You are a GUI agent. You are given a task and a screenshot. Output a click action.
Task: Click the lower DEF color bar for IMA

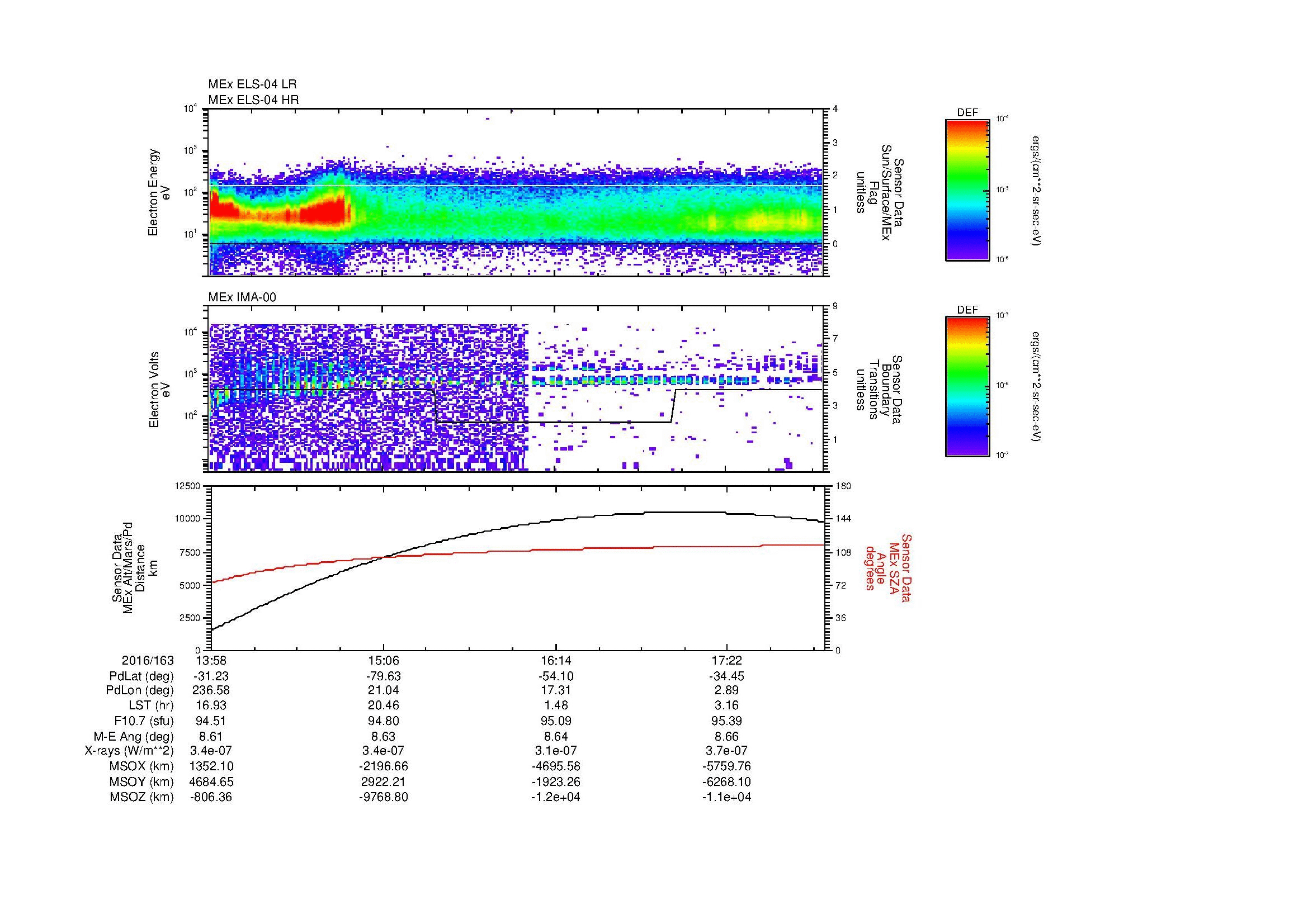[x=967, y=387]
